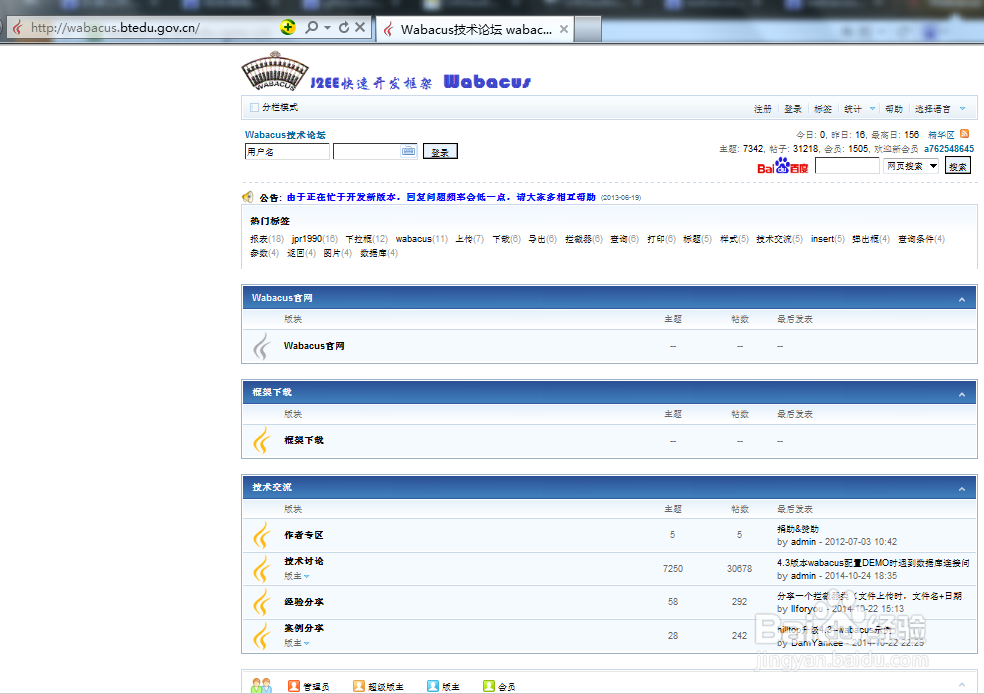Click the 登录 login button
This screenshot has width=984, height=694.
(440, 151)
